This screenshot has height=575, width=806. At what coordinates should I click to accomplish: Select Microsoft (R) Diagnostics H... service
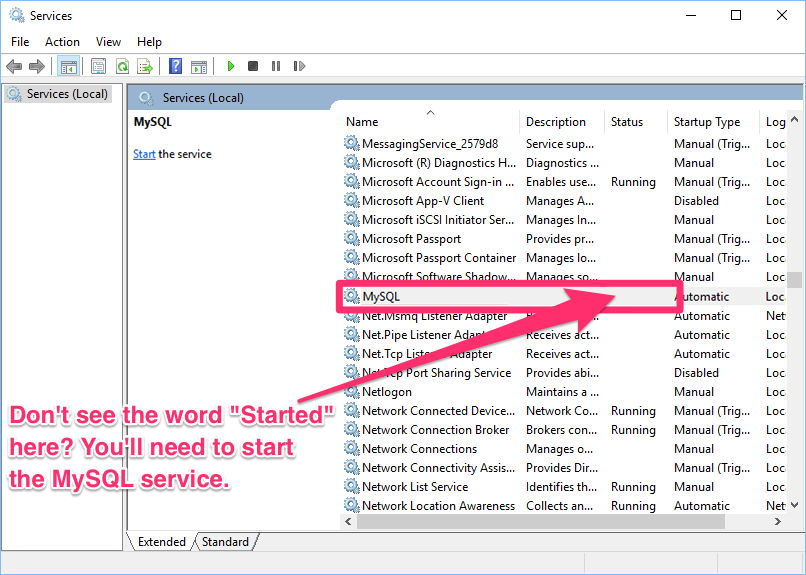pos(438,163)
